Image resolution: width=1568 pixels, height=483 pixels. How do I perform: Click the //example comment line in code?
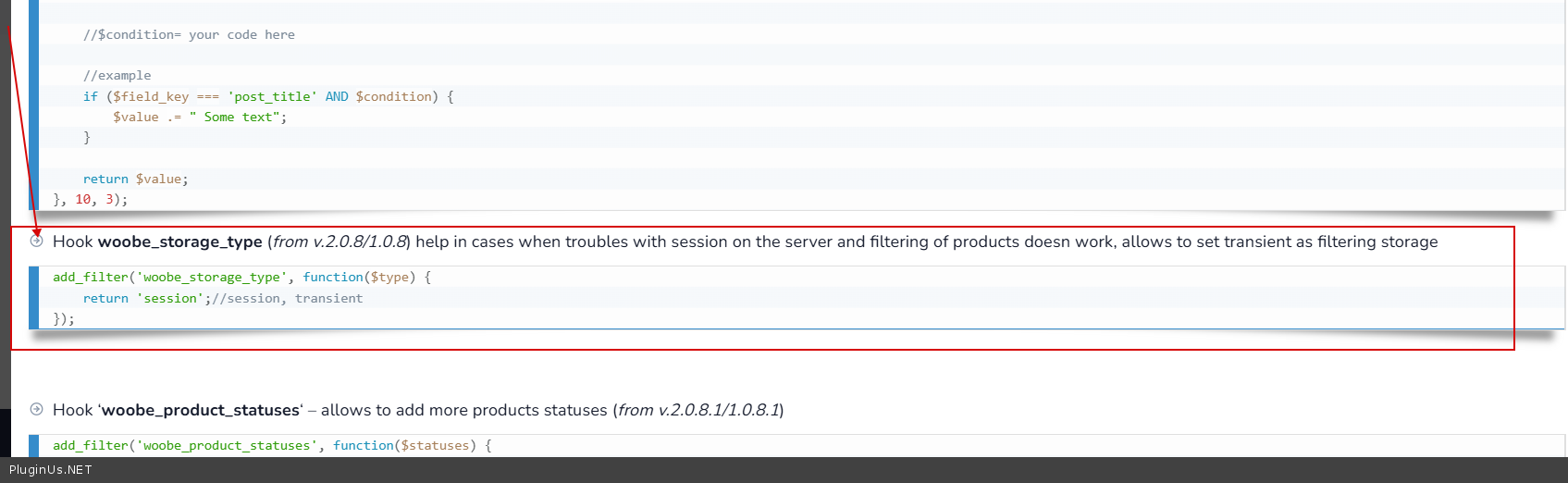click(x=117, y=76)
